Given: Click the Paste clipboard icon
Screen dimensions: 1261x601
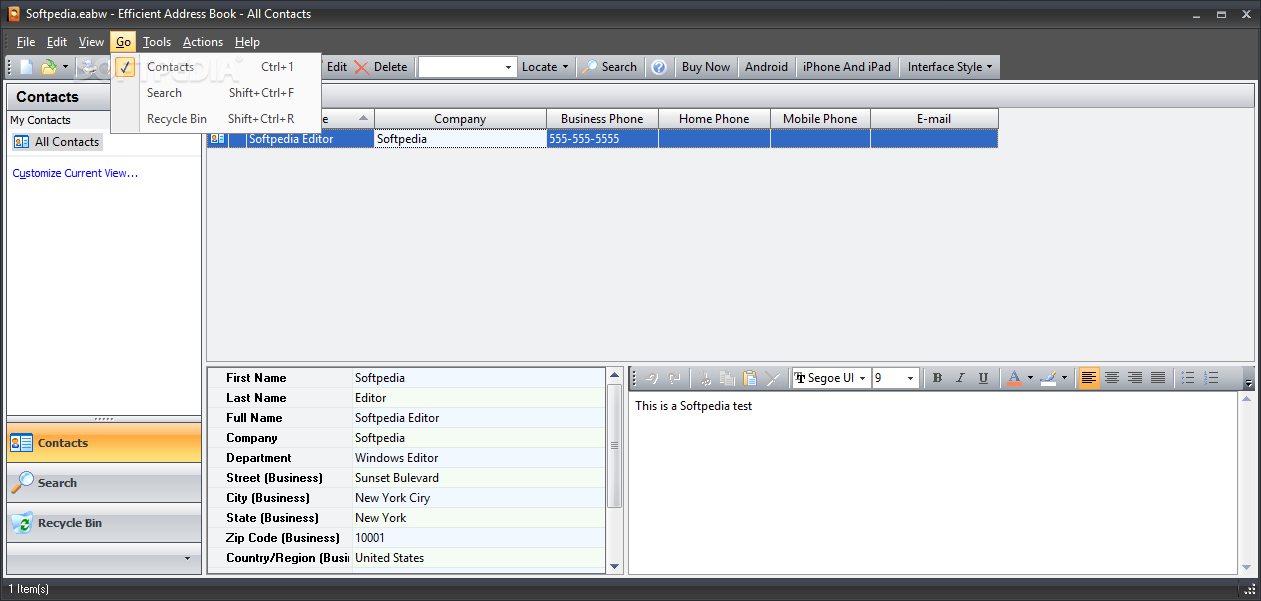Looking at the screenshot, I should tap(750, 378).
